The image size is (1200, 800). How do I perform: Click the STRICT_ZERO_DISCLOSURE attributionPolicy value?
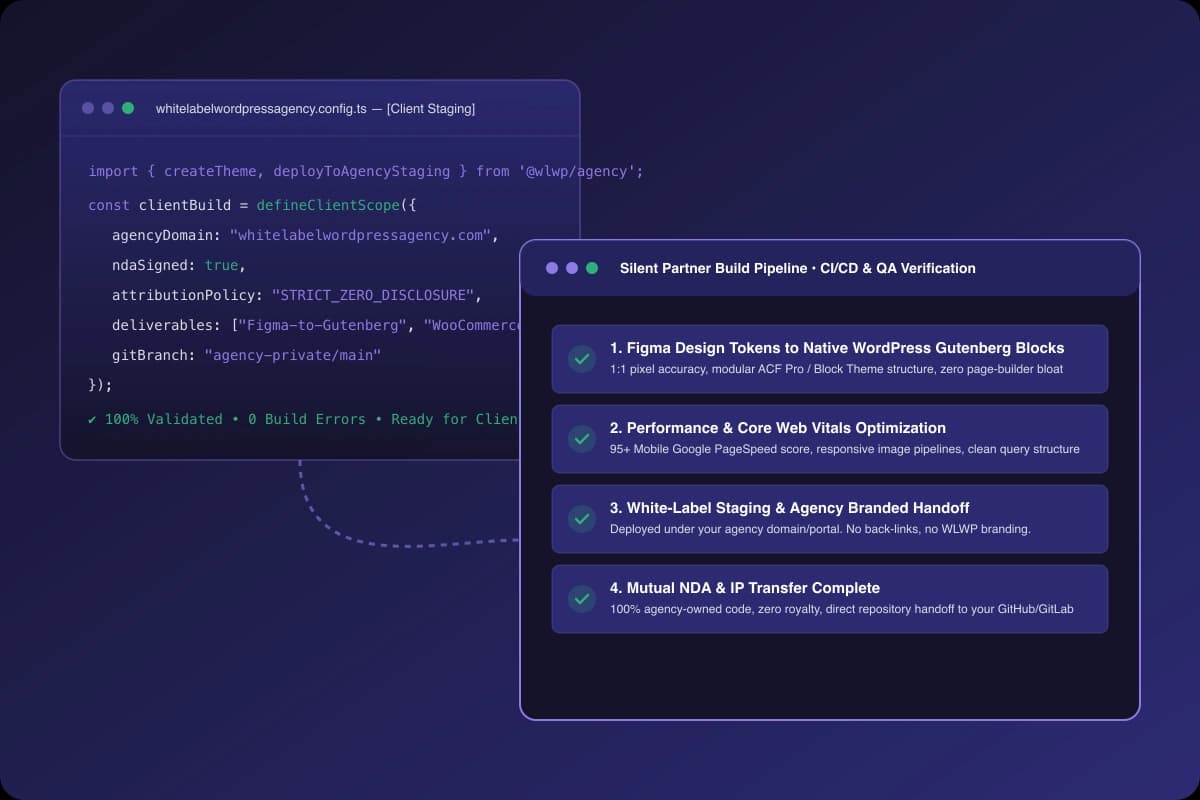click(x=374, y=296)
